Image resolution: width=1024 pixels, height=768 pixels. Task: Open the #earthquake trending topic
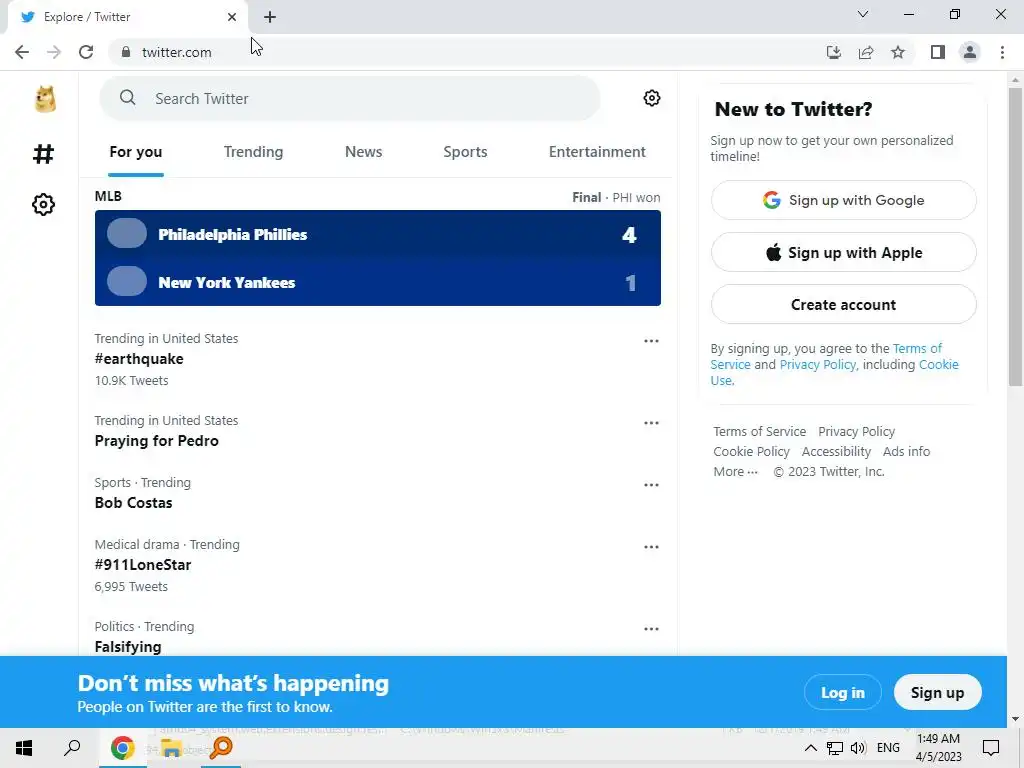coord(138,359)
